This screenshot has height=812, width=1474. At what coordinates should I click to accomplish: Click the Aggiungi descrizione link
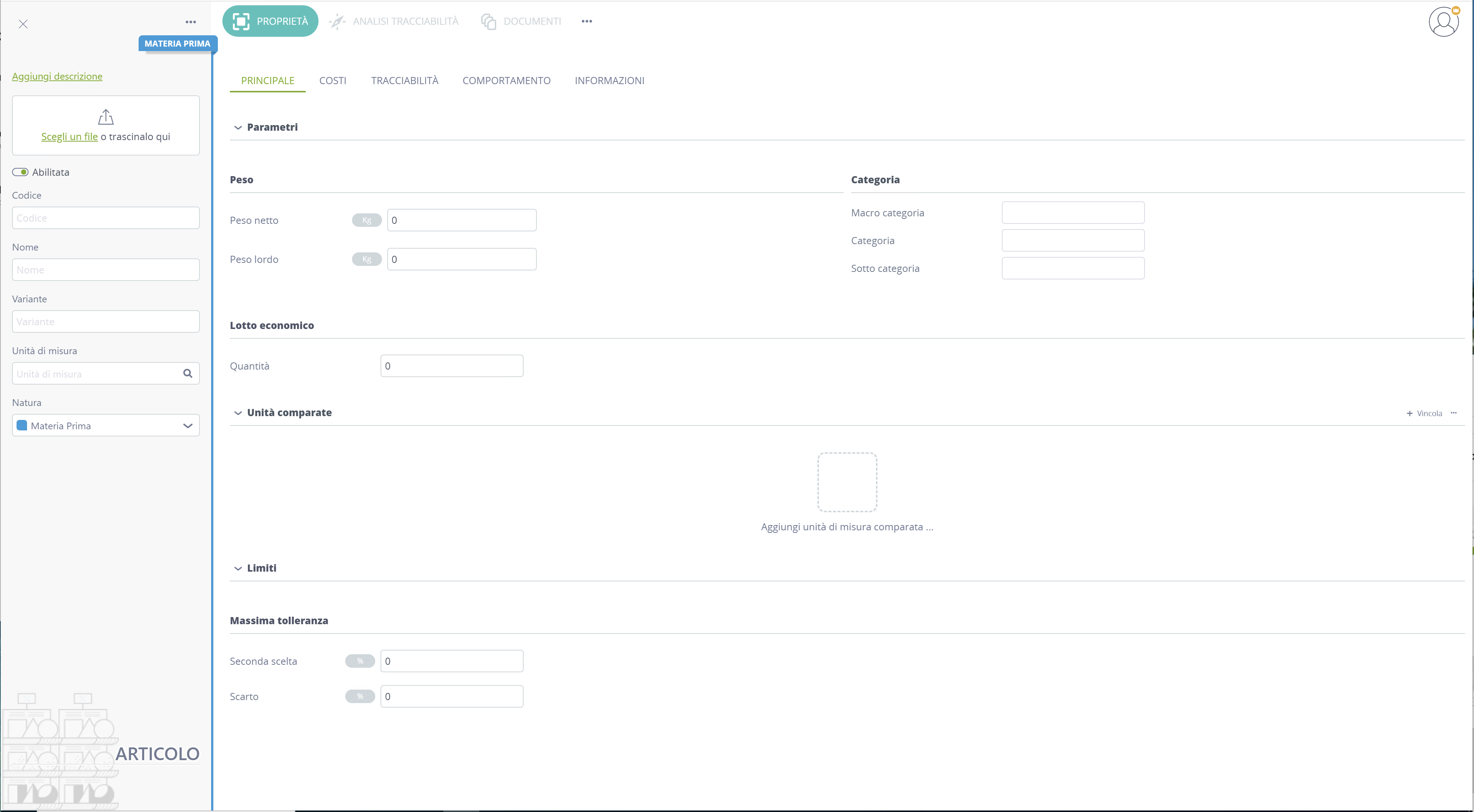point(57,76)
